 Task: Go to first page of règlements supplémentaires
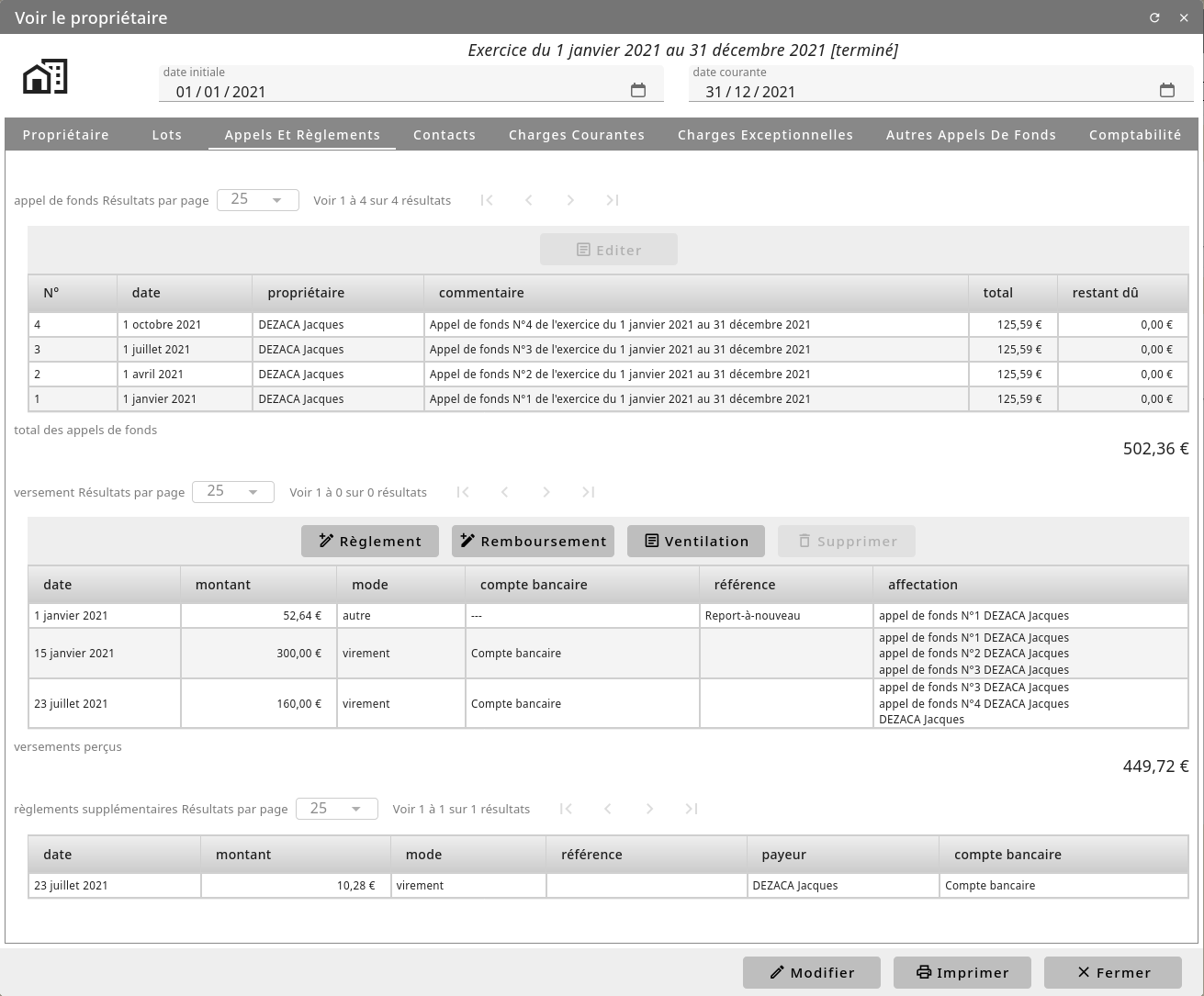pos(566,809)
